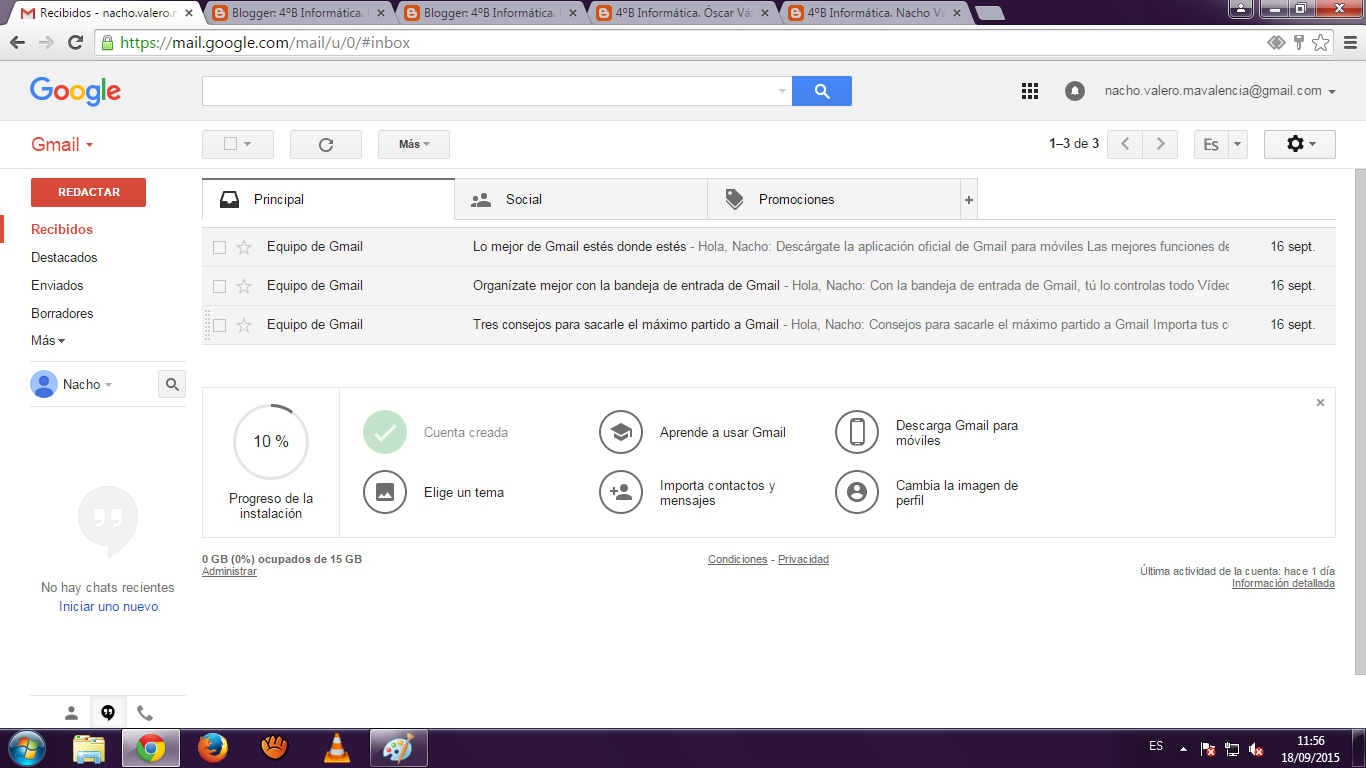Select the 'Lo mejor de Gmail' email checkbox
This screenshot has width=1366, height=768.
point(220,247)
